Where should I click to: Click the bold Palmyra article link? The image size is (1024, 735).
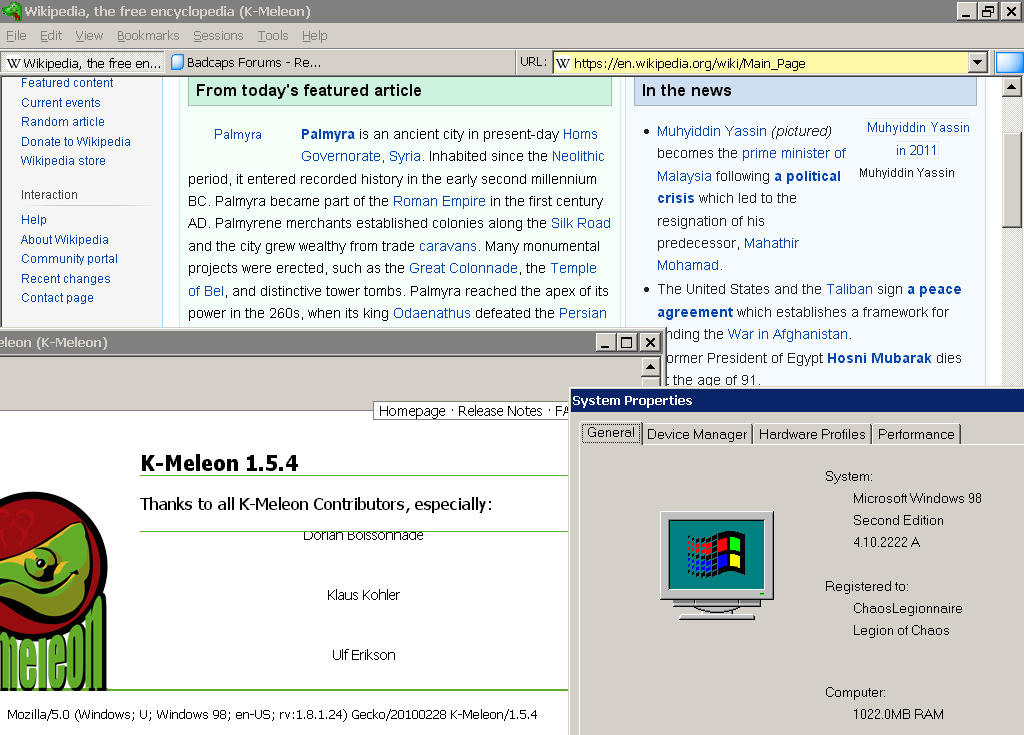(328, 134)
